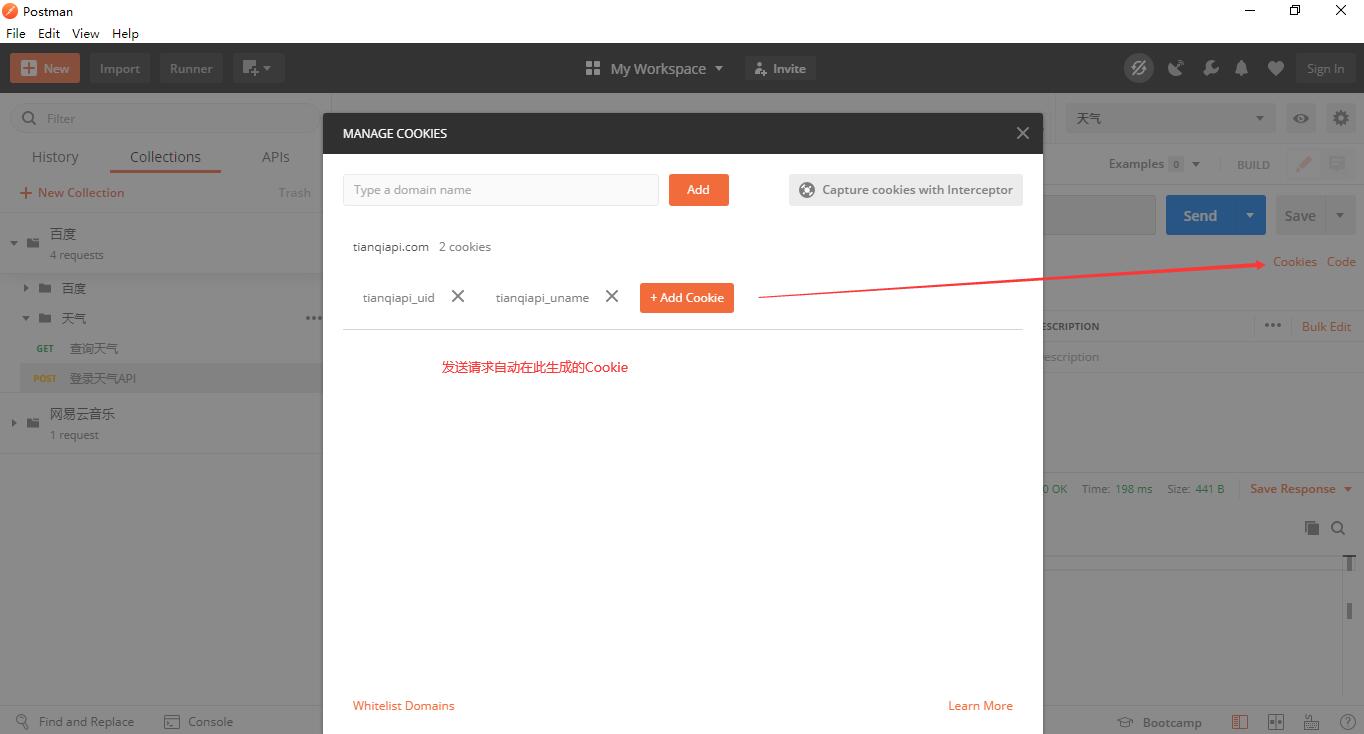Screen dimensions: 1364x734
Task: Click the workspace grid icon
Action: pos(593,68)
